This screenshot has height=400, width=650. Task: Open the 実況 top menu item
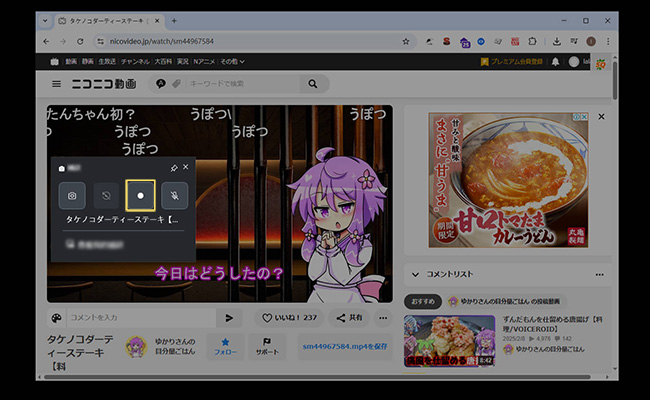tap(182, 61)
